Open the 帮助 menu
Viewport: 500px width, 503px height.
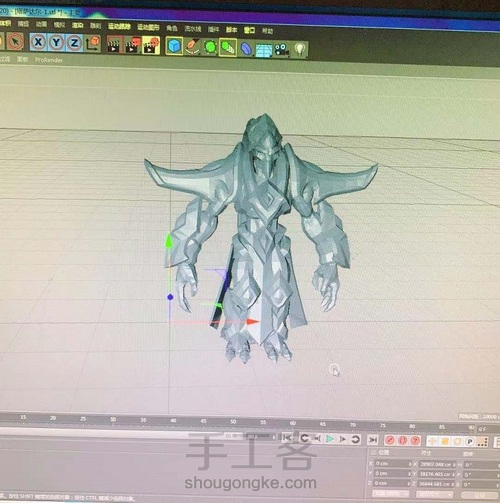[267, 31]
